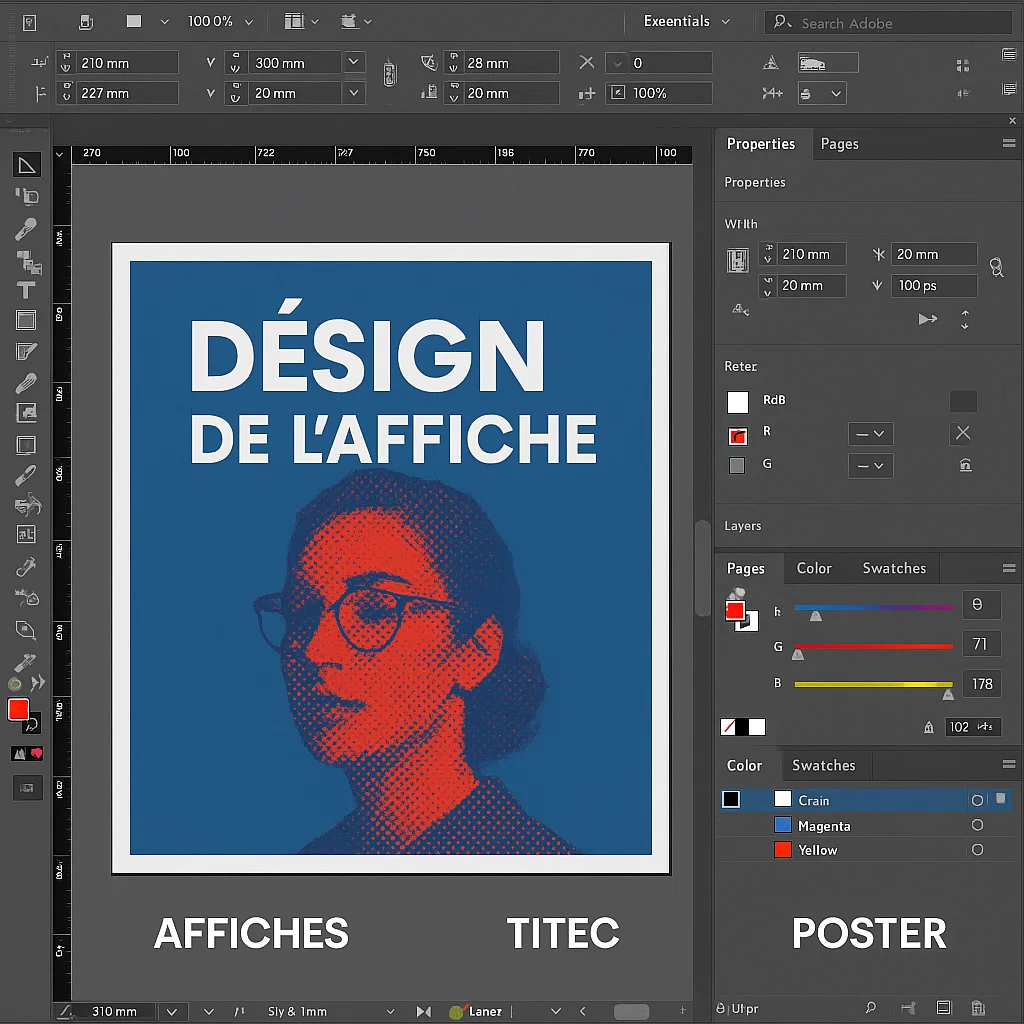Select the Eyedropper tool in left toolbar
The width and height of the screenshot is (1024, 1024).
[26, 229]
